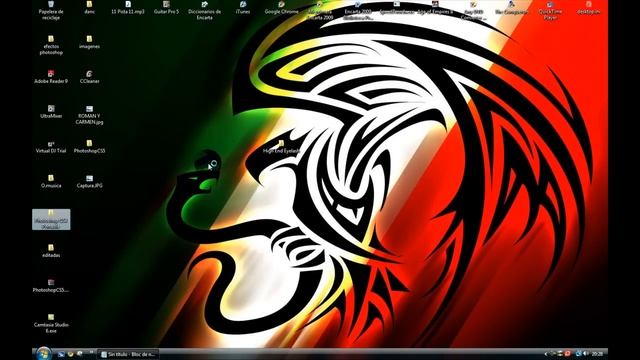The width and height of the screenshot is (640, 360).
Task: Select the High End Eyelash folder
Action: (x=281, y=147)
